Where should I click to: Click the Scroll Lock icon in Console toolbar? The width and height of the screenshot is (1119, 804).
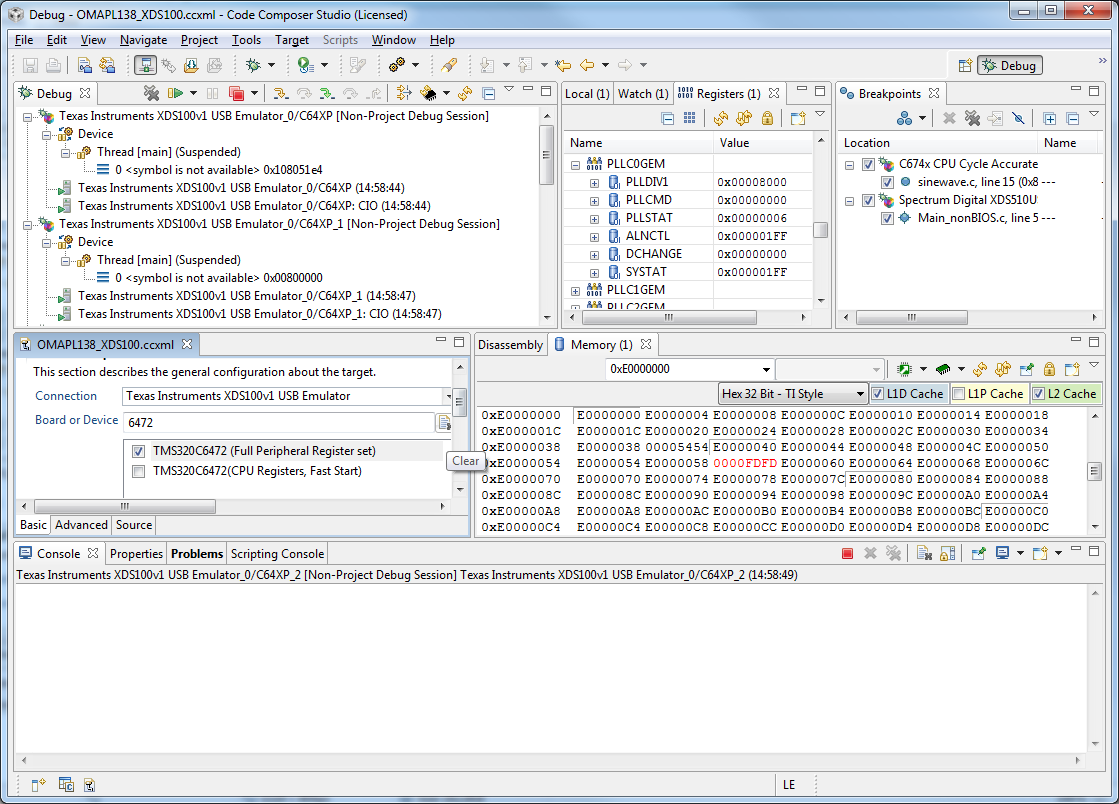[948, 554]
